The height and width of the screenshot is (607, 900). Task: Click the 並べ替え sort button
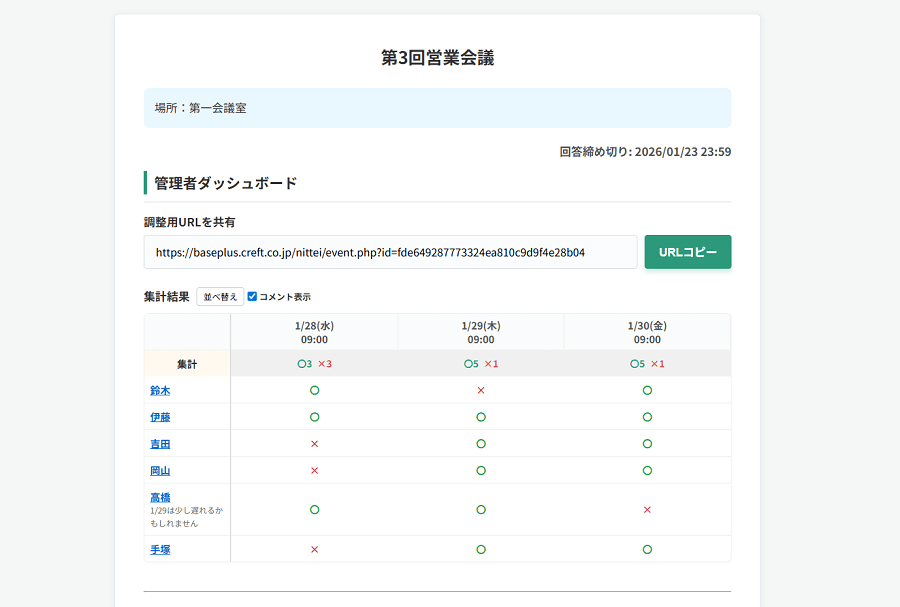tap(220, 297)
